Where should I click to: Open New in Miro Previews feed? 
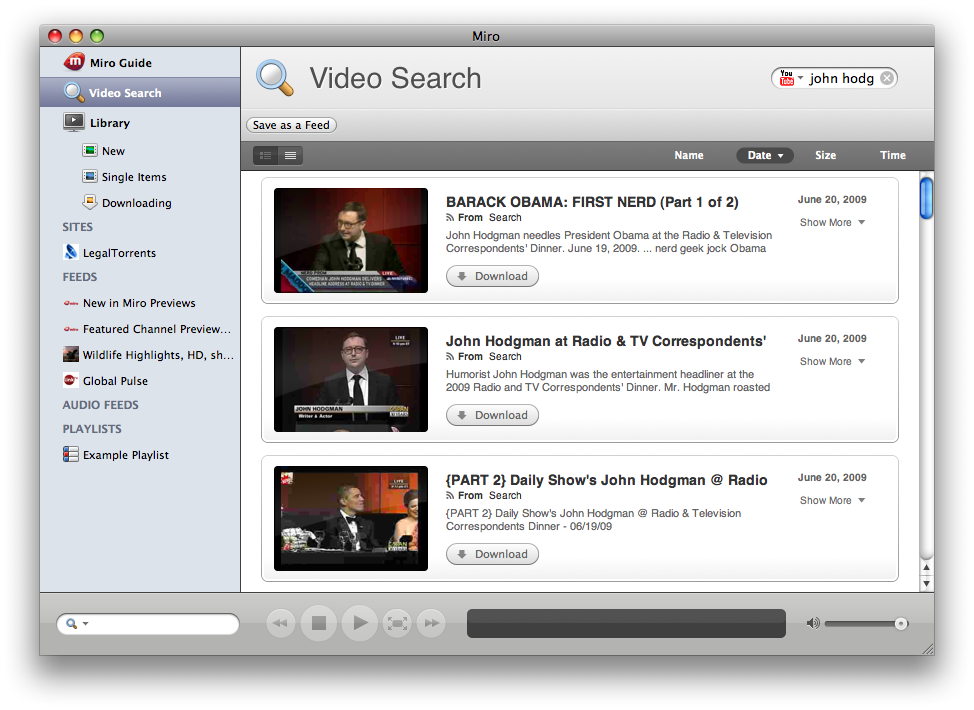coord(140,303)
